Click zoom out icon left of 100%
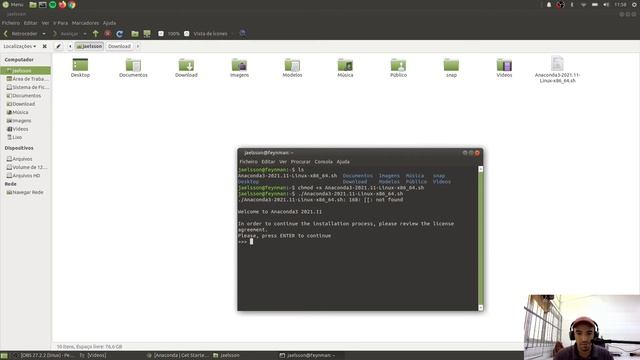The image size is (640, 360). (x=161, y=34)
